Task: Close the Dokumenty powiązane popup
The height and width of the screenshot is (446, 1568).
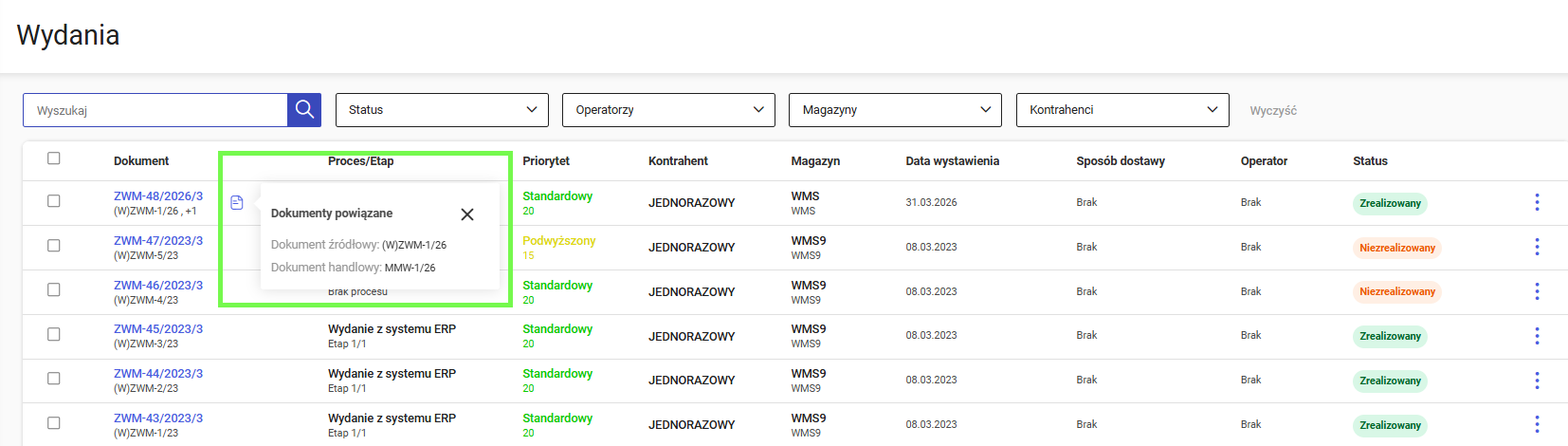Action: point(467,214)
